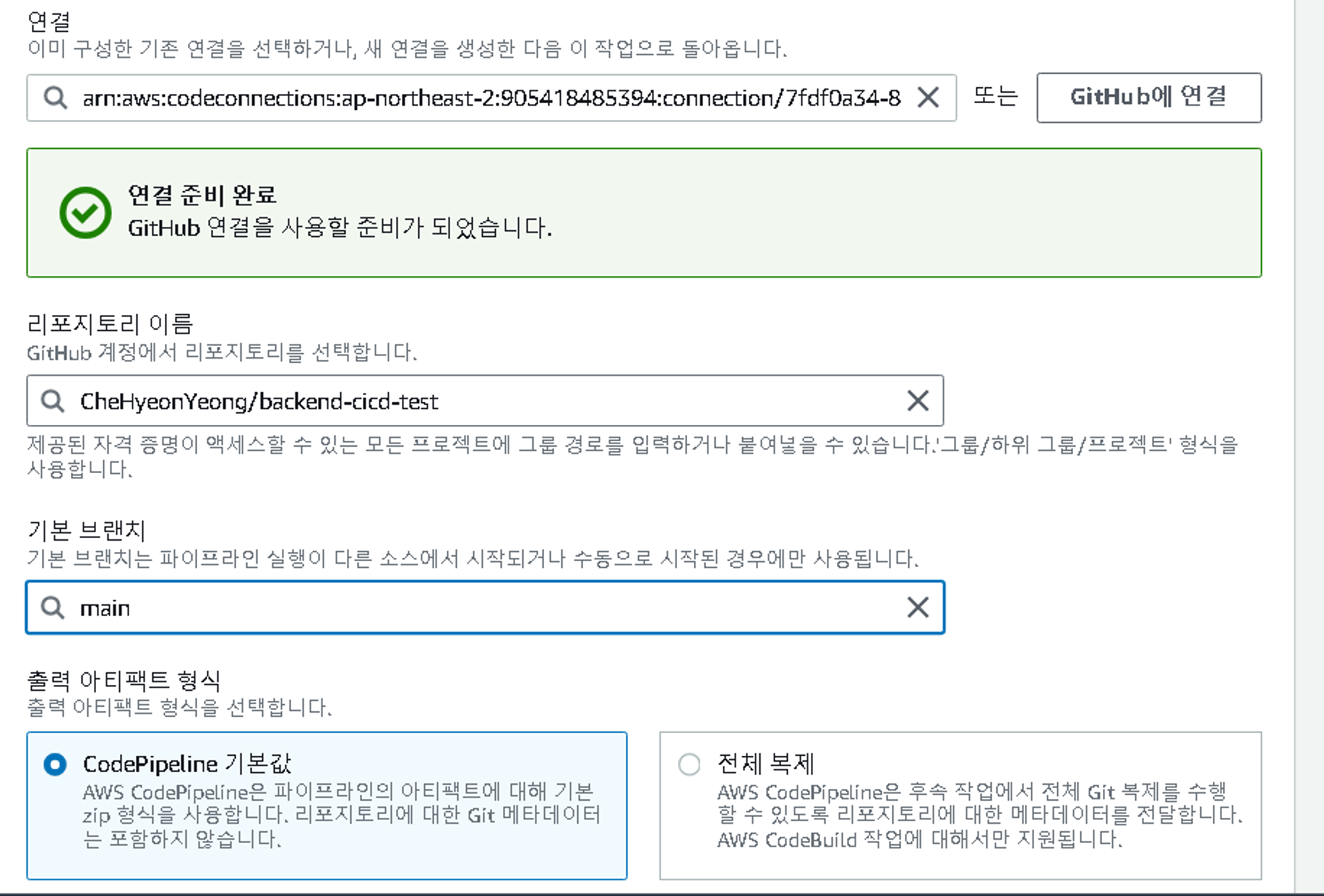The width and height of the screenshot is (1324, 896).
Task: Click the 기본 브랜치 field label
Action: 86,530
